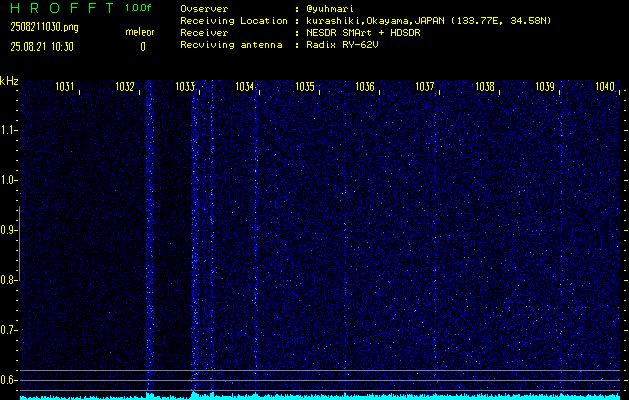
Task: Click the 1032 time tick label
Action: [x=125, y=86]
